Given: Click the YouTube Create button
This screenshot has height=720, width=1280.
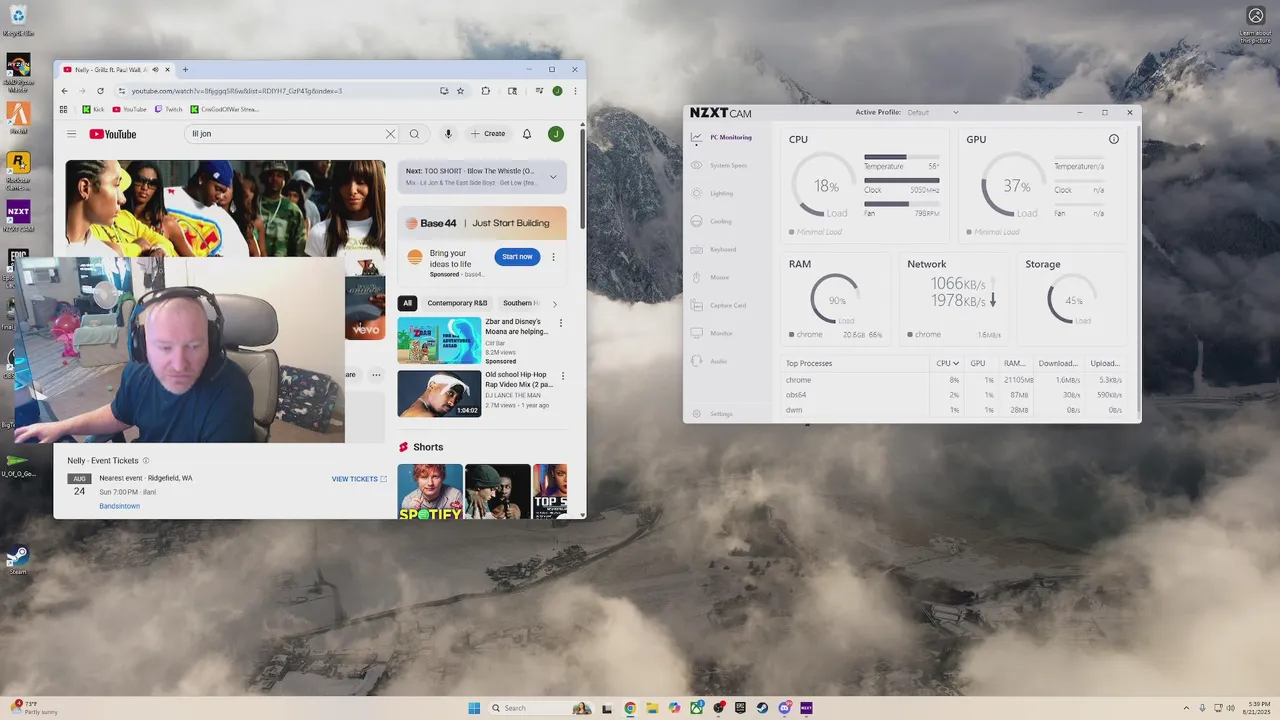Looking at the screenshot, I should point(488,134).
